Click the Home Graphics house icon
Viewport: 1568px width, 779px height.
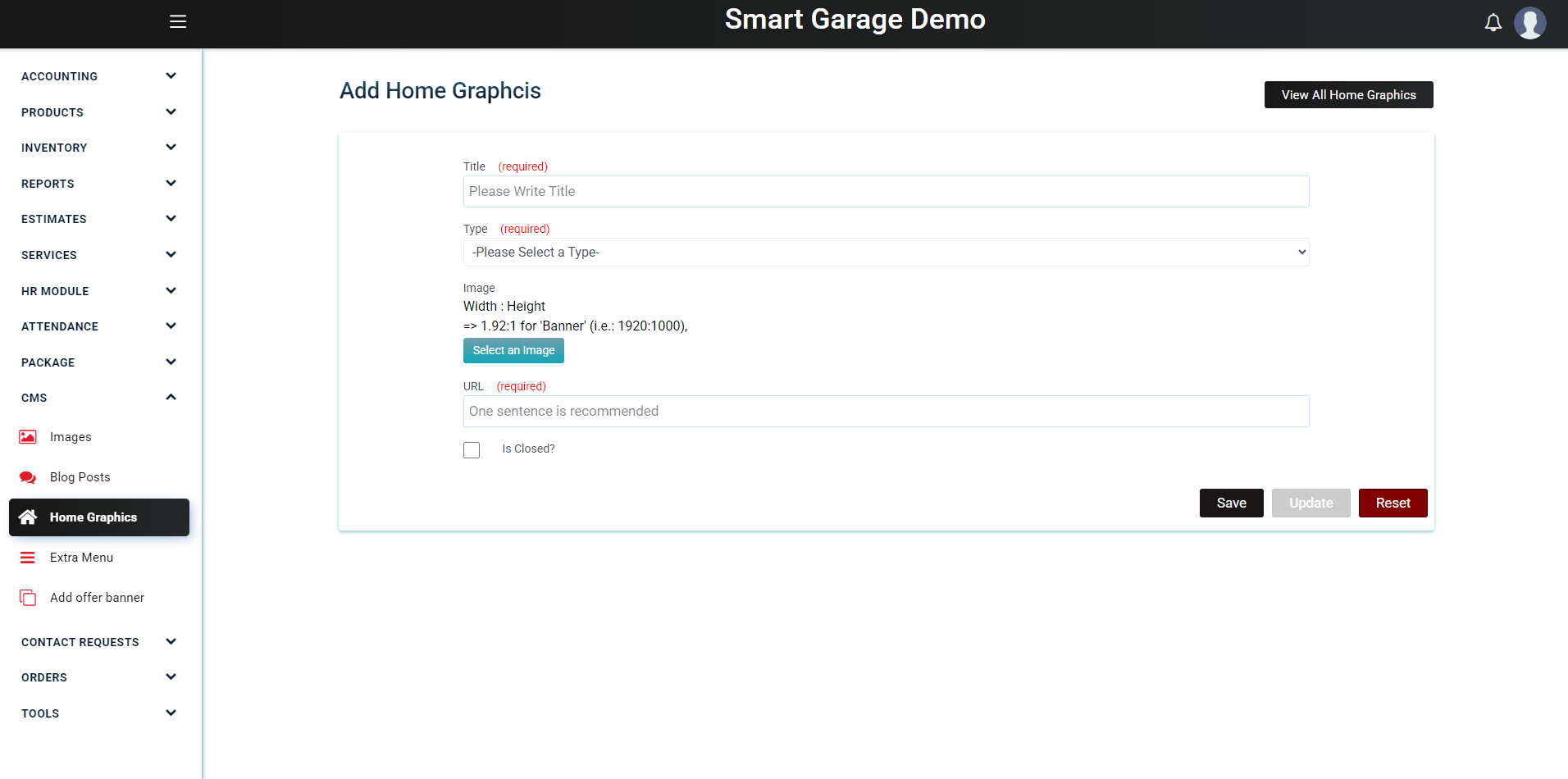click(x=28, y=517)
